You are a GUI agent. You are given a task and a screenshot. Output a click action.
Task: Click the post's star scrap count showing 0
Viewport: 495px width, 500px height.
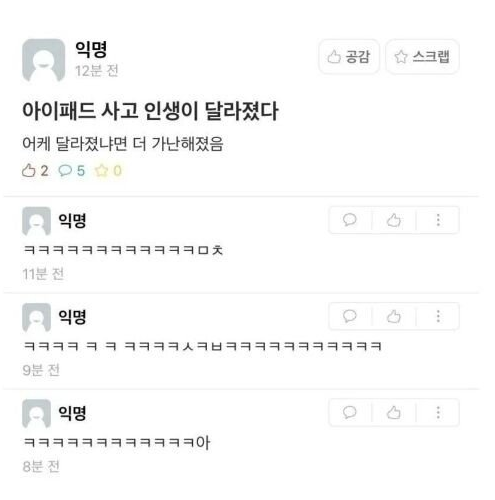pos(108,171)
